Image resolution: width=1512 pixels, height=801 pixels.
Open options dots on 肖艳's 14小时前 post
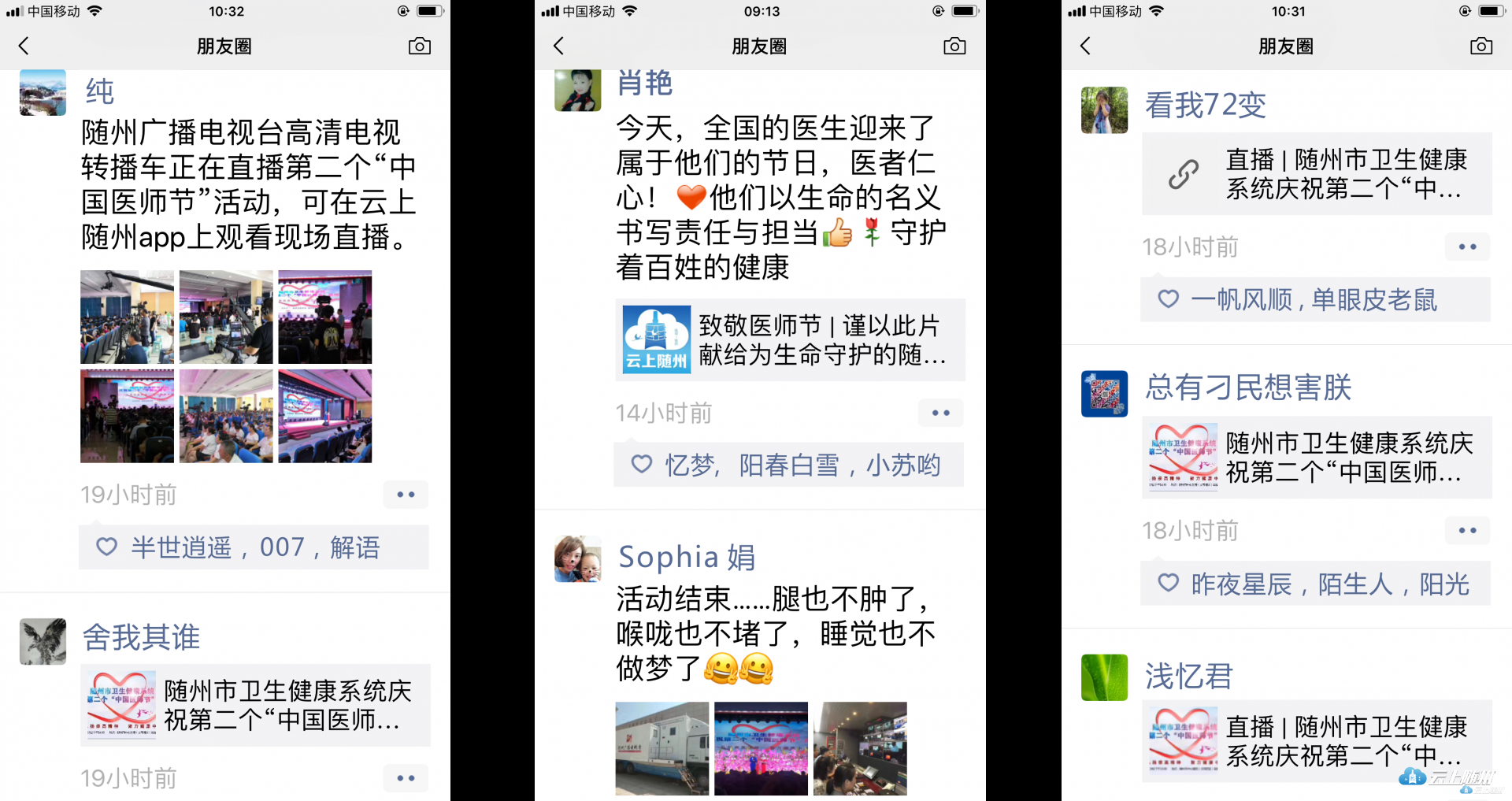click(941, 413)
